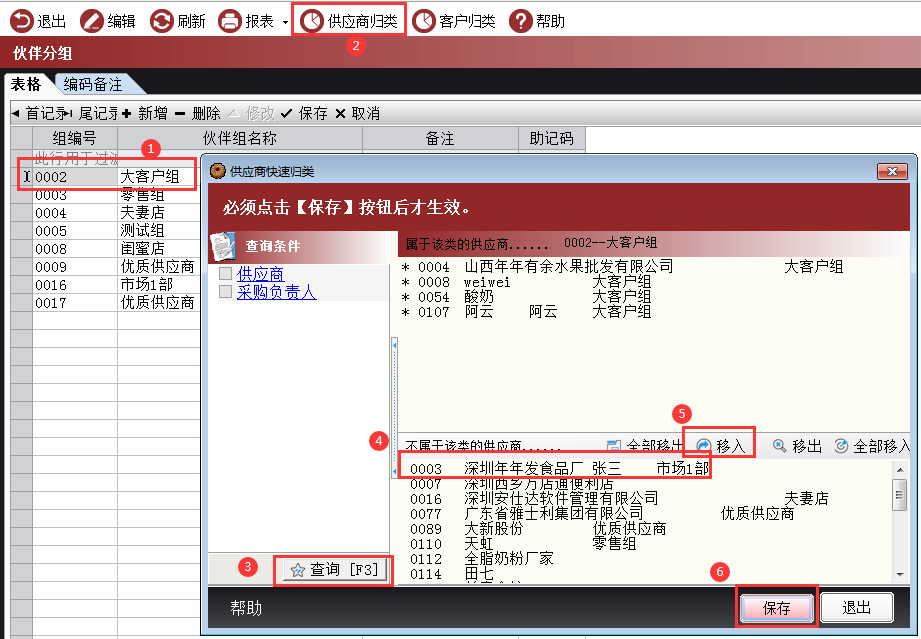
Task: Click the dialog 退出 button
Action: [856, 607]
